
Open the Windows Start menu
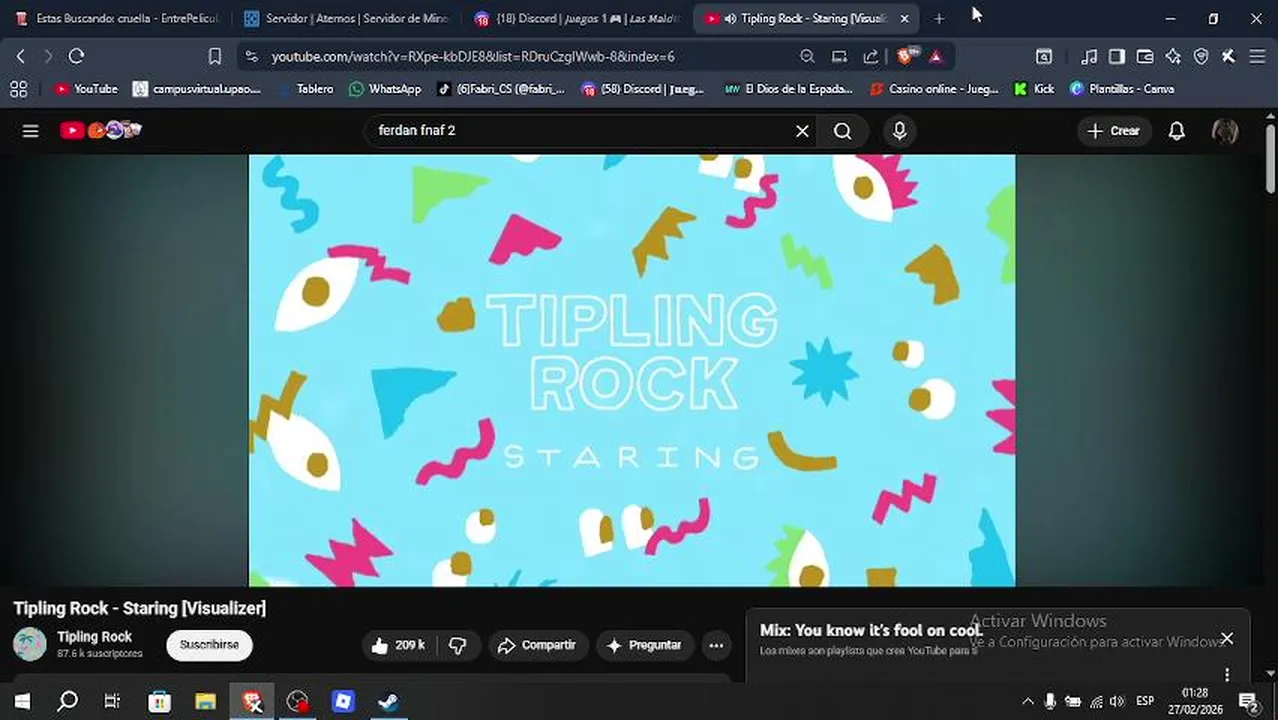pos(22,701)
